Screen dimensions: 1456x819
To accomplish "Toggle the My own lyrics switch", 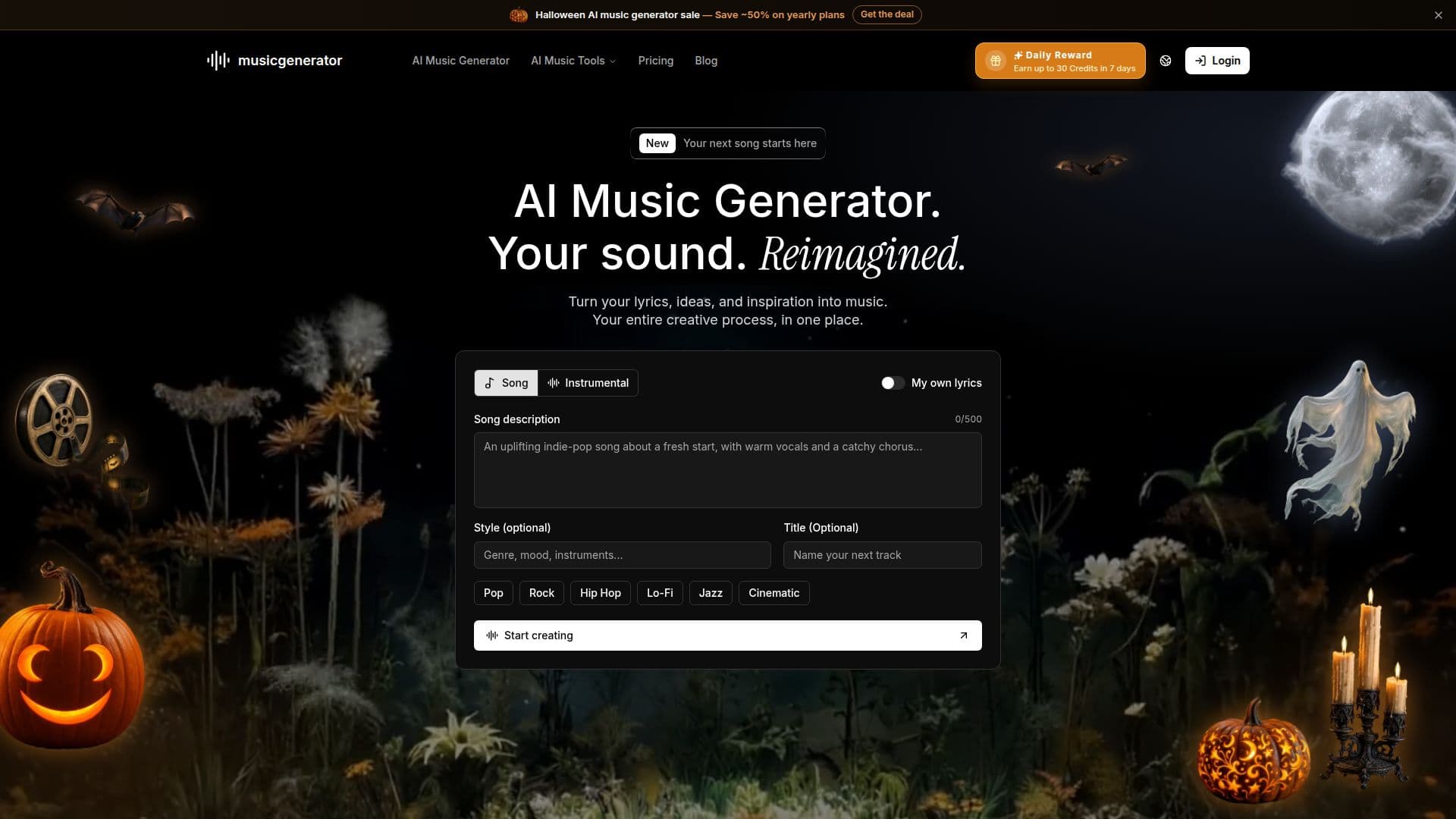I will tap(893, 383).
